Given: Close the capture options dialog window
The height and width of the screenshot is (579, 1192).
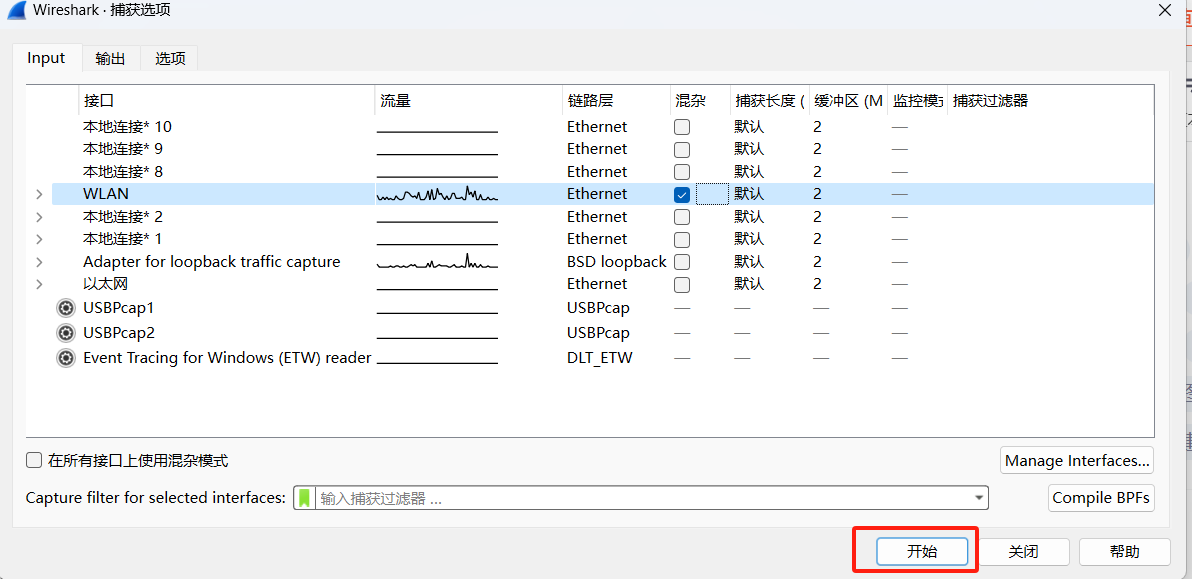Looking at the screenshot, I should tap(1164, 10).
